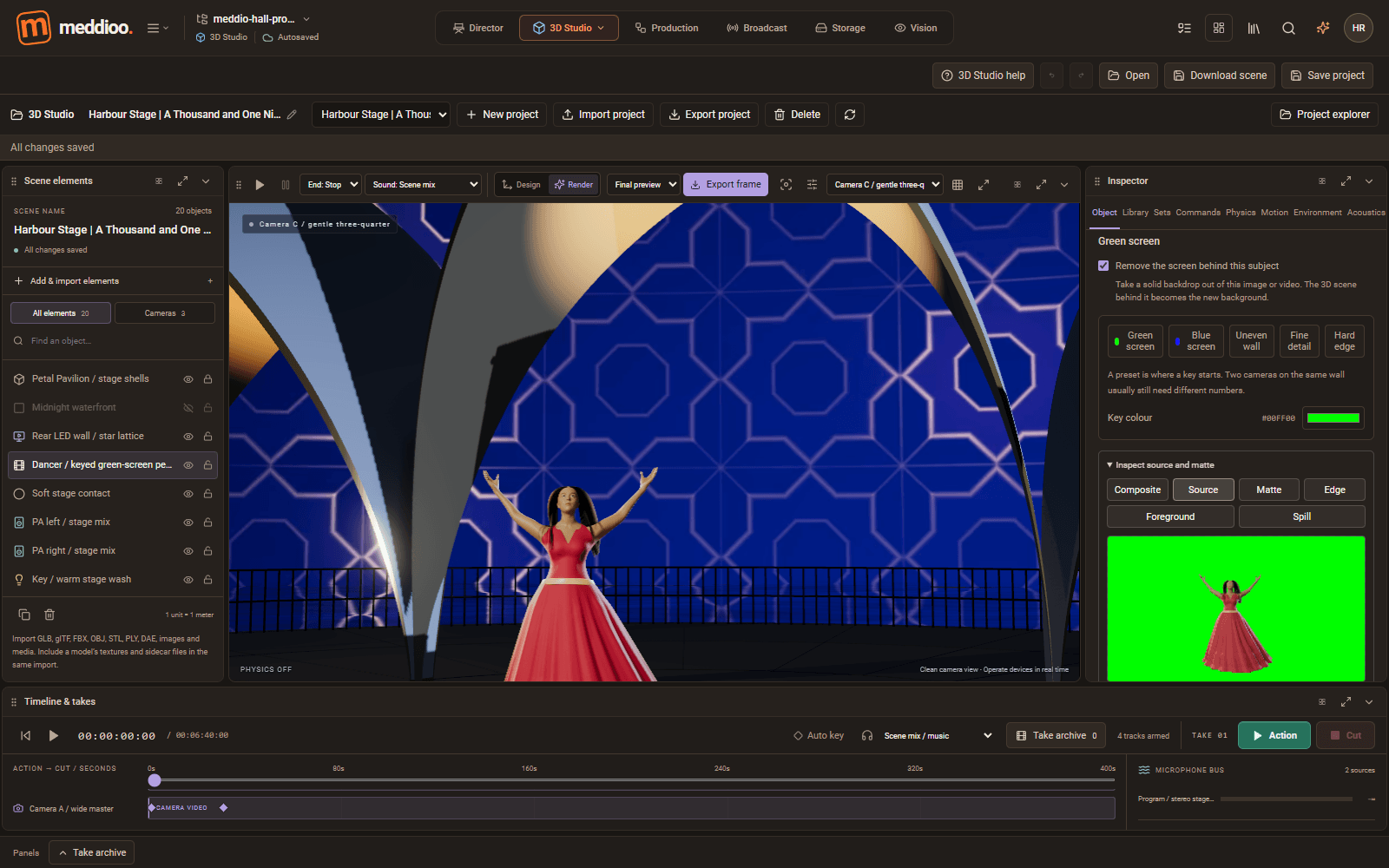Toggle the viewport grid overlay icon
1389x868 pixels.
pyautogui.click(x=958, y=185)
